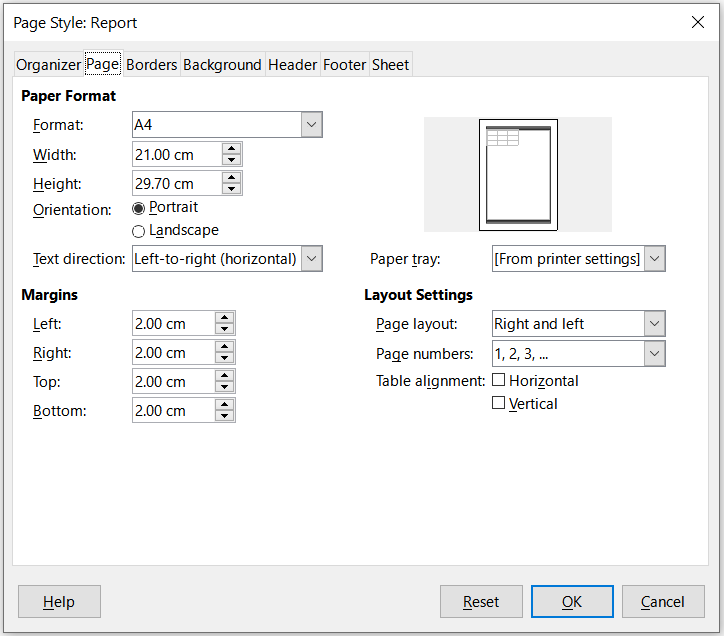Screen dimensions: 724x636
Task: Click the Right margin input field
Action: coord(173,352)
